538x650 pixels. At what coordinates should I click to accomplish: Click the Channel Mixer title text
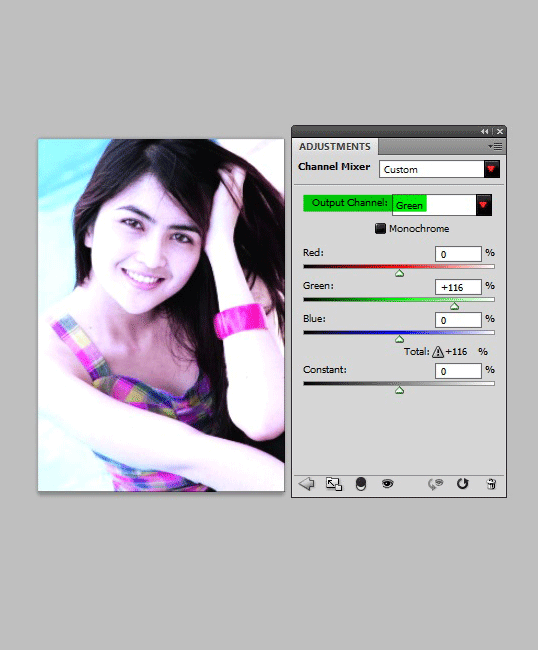[x=334, y=167]
